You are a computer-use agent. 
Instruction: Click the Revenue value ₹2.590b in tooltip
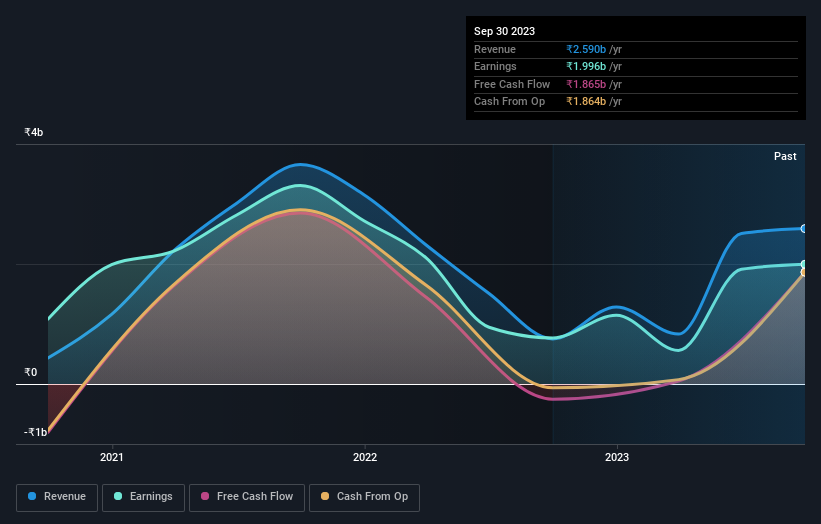(586, 49)
